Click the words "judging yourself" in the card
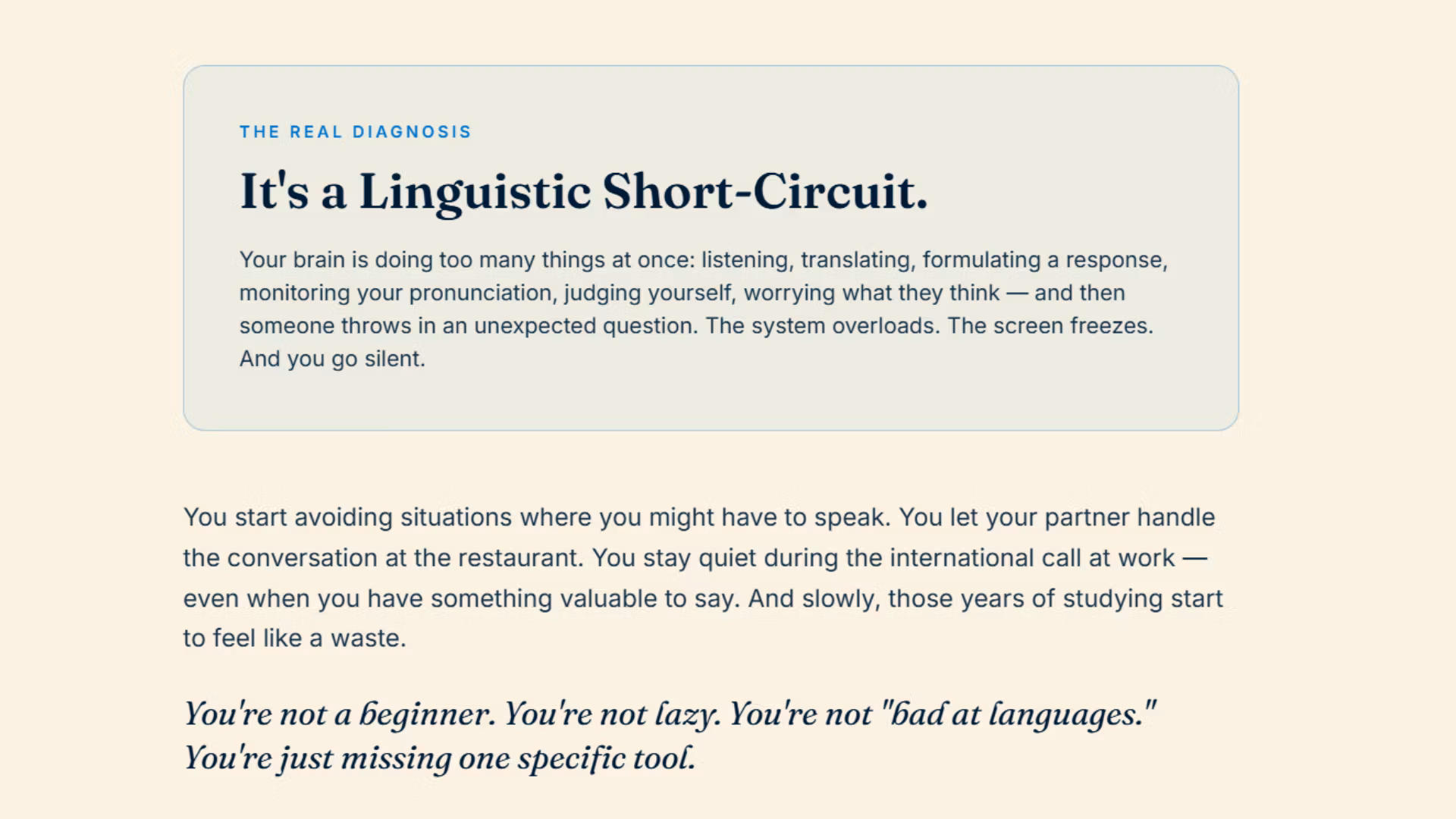Image resolution: width=1456 pixels, height=819 pixels. click(x=648, y=293)
